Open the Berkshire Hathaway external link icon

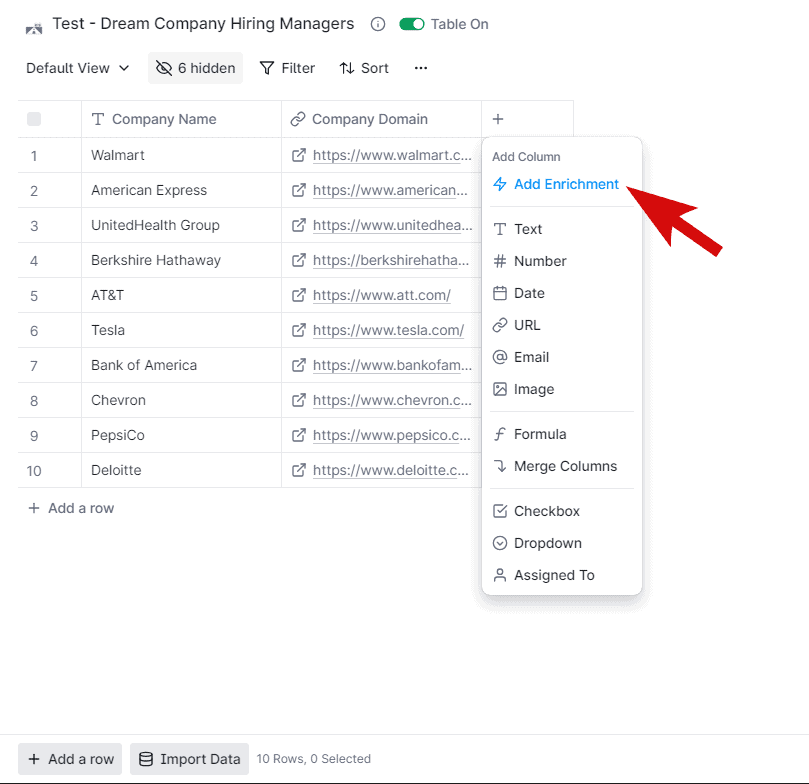click(x=299, y=260)
